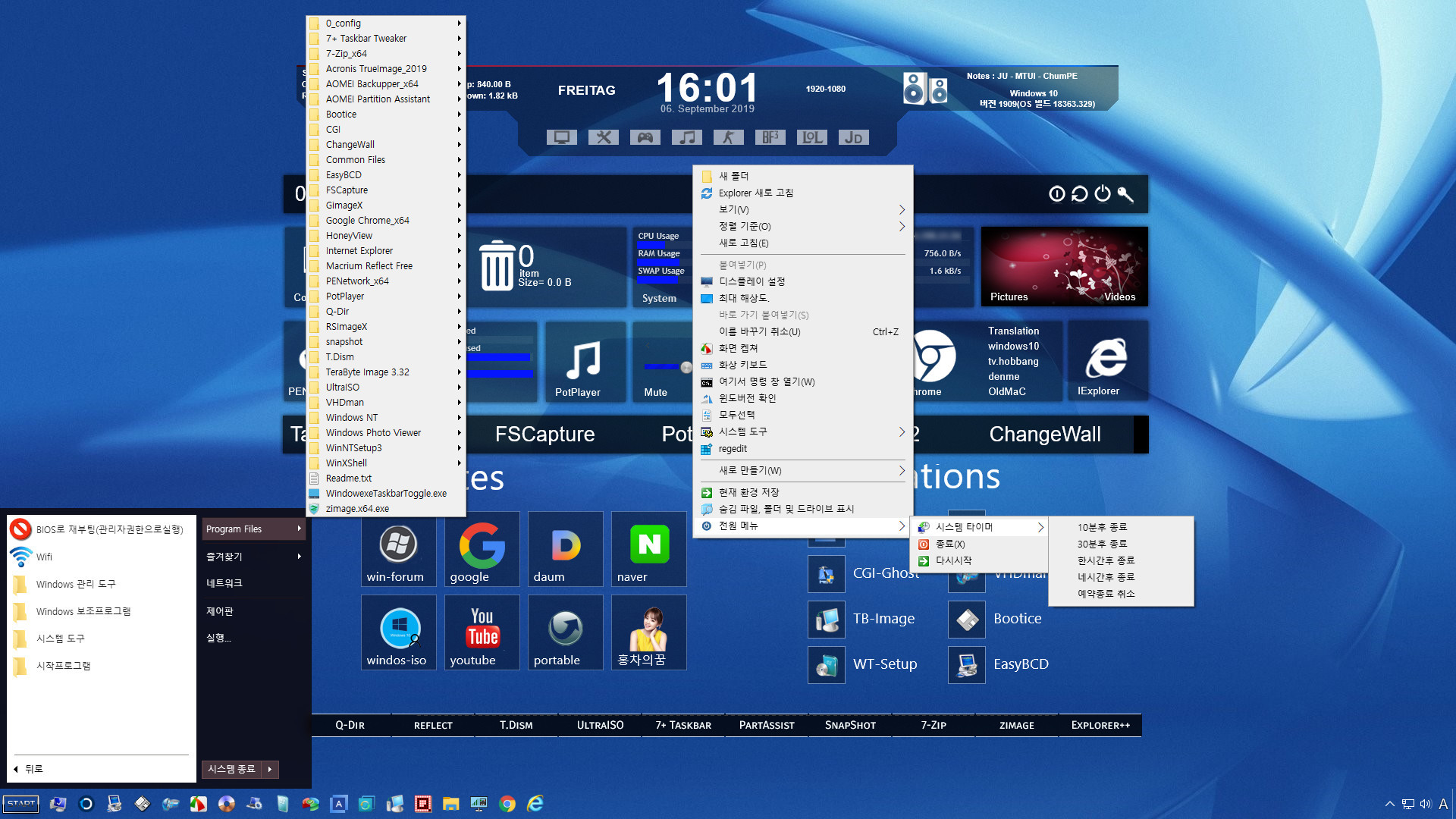1456x819 pixels.
Task: Launch the TB-Image application icon
Action: (x=827, y=620)
